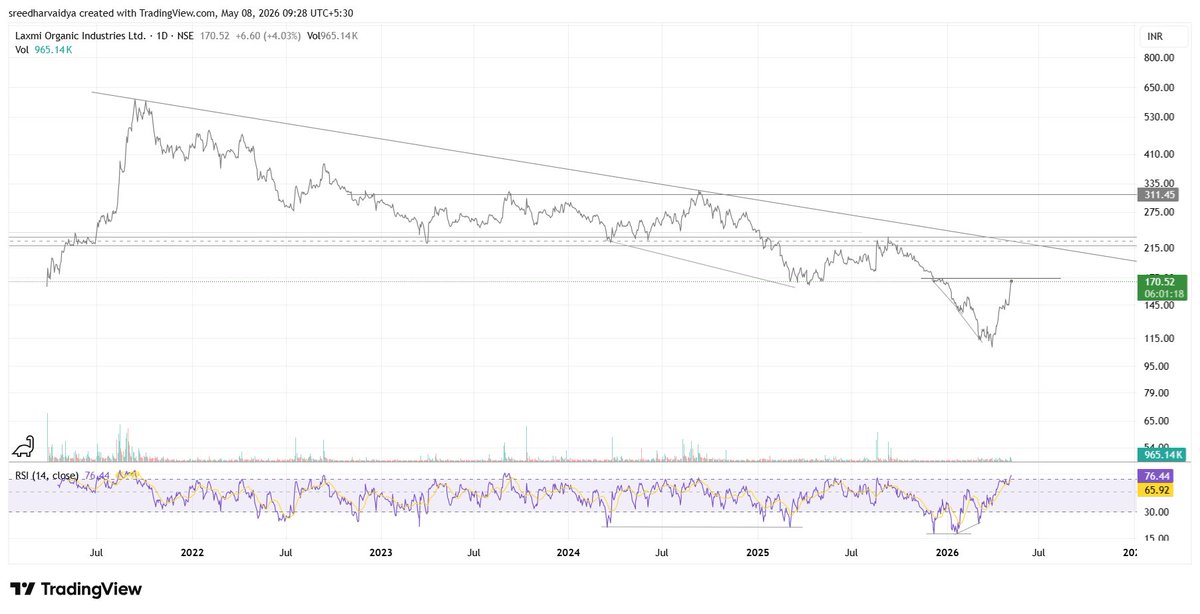Click the 2024 label on time axis

coord(568,552)
